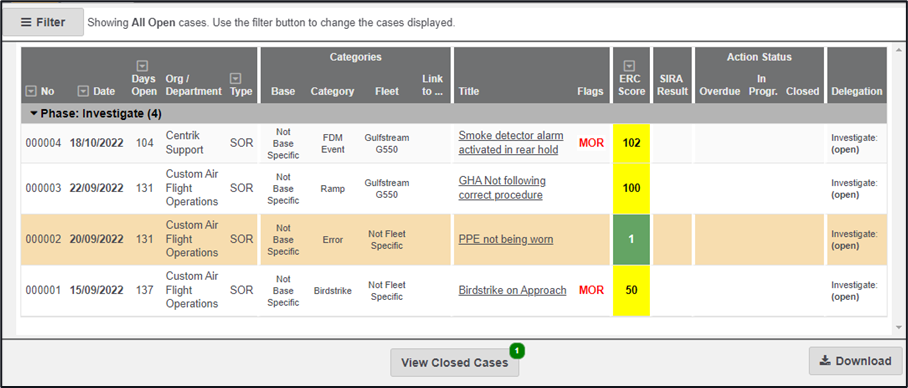Collapse the Phase: Investigate group
Screen dimensions: 908x388
[x=34, y=114]
